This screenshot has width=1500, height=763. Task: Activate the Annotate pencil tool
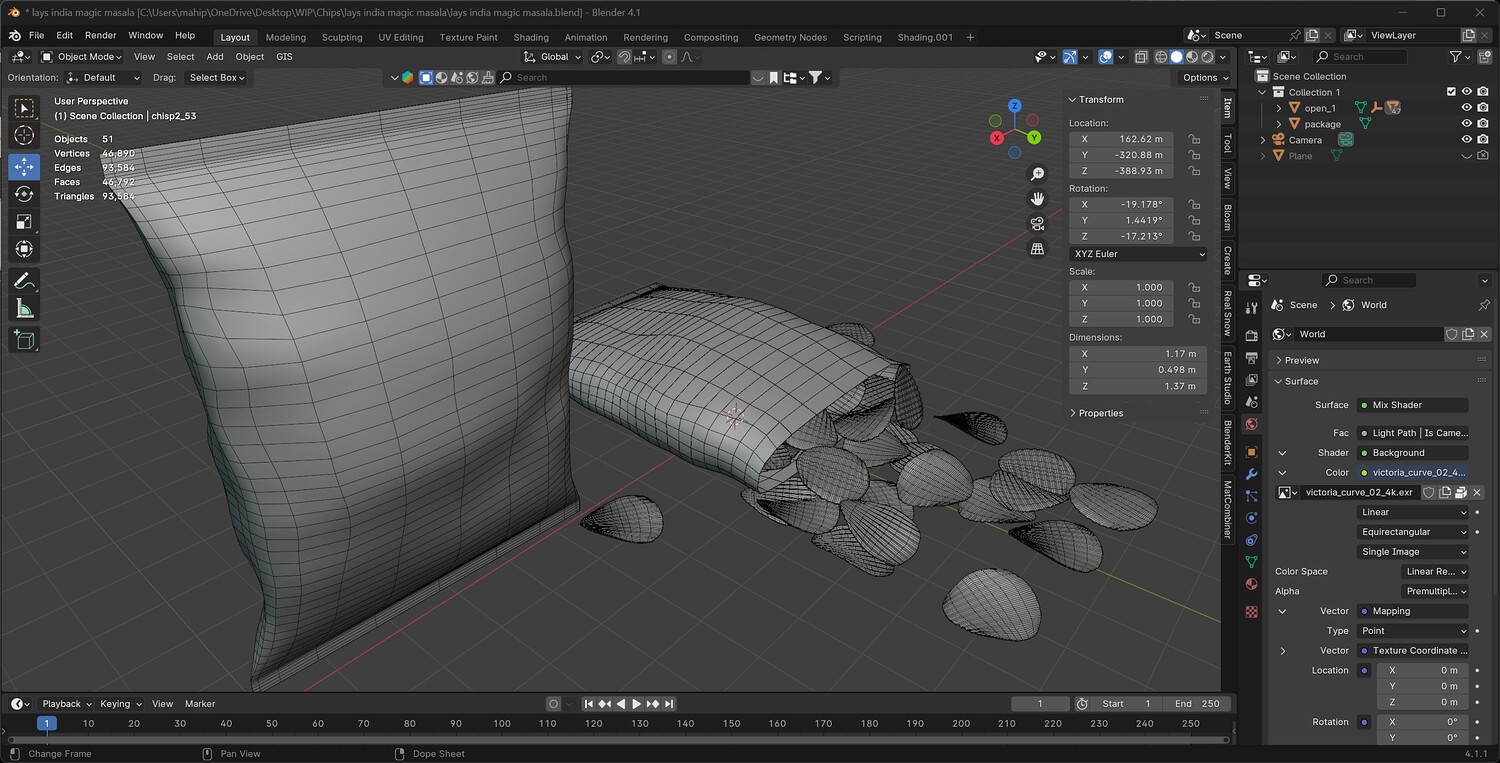[x=24, y=281]
